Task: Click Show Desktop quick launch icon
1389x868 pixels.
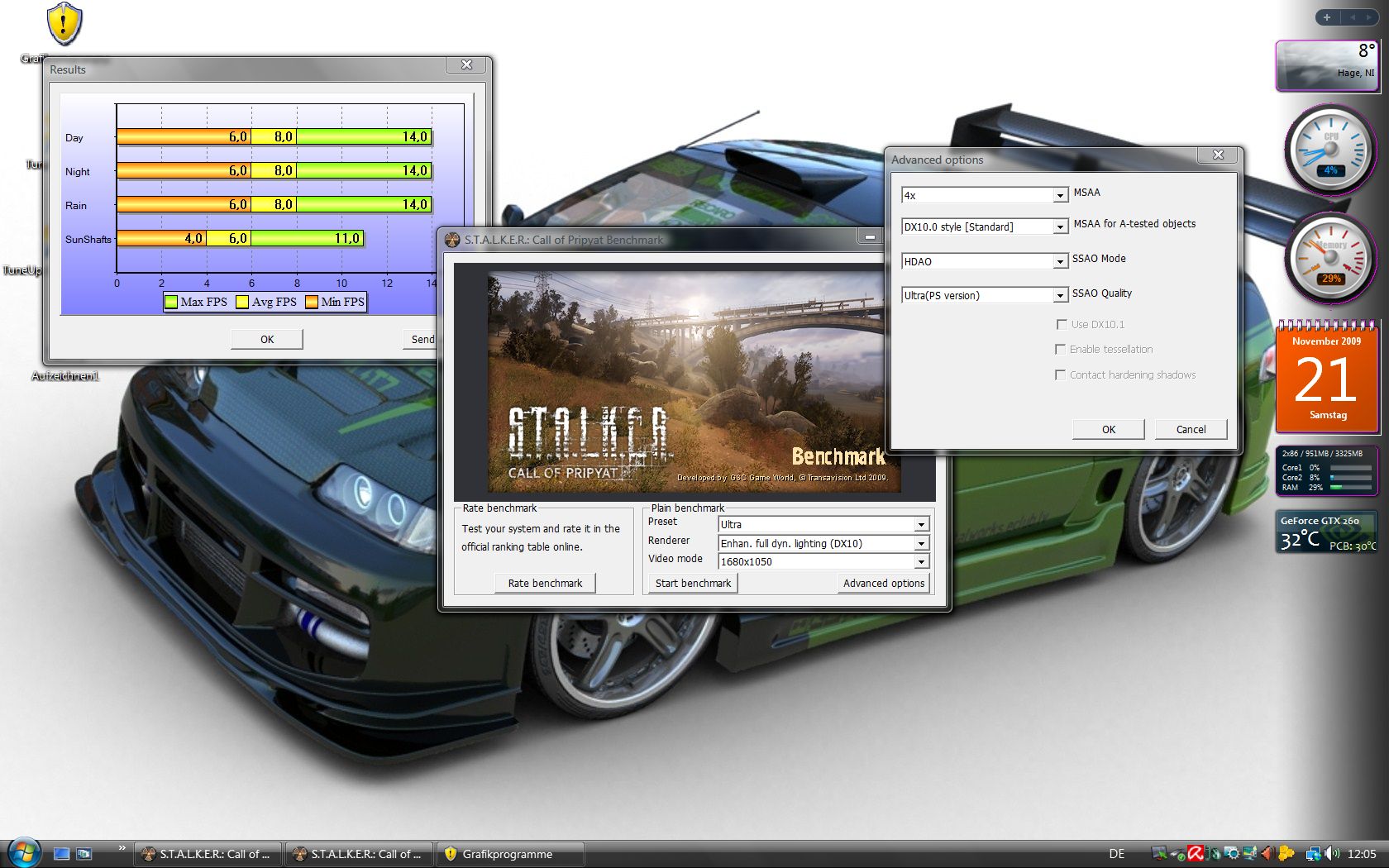Action: click(61, 854)
